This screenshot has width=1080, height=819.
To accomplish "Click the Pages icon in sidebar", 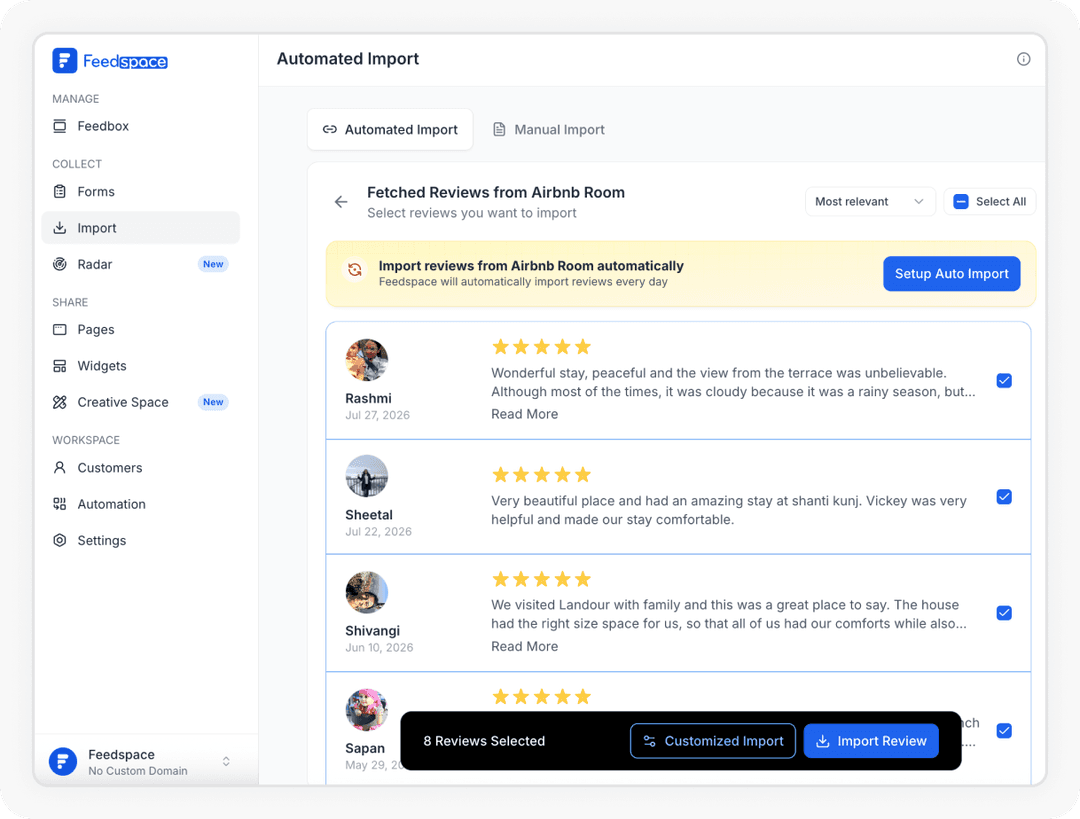I will tap(60, 329).
